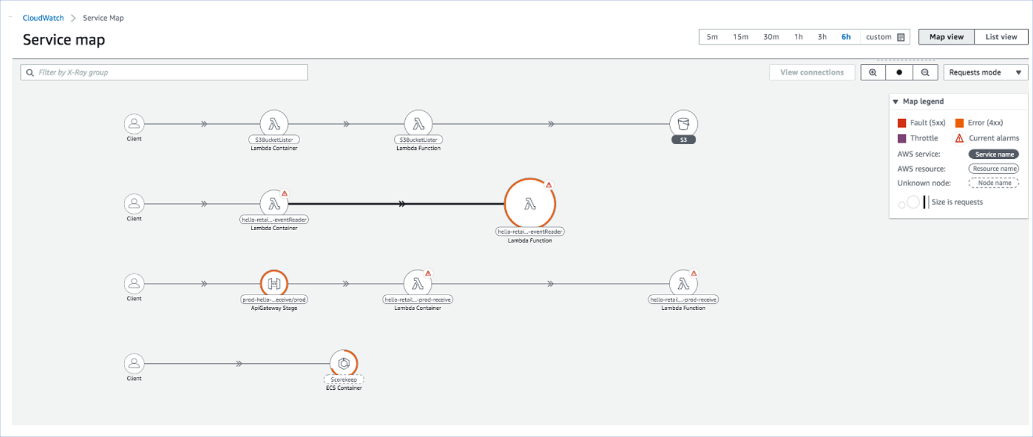This screenshot has width=1033, height=437.
Task: Select the eventReader Lambda Container node
Action: [x=274, y=204]
